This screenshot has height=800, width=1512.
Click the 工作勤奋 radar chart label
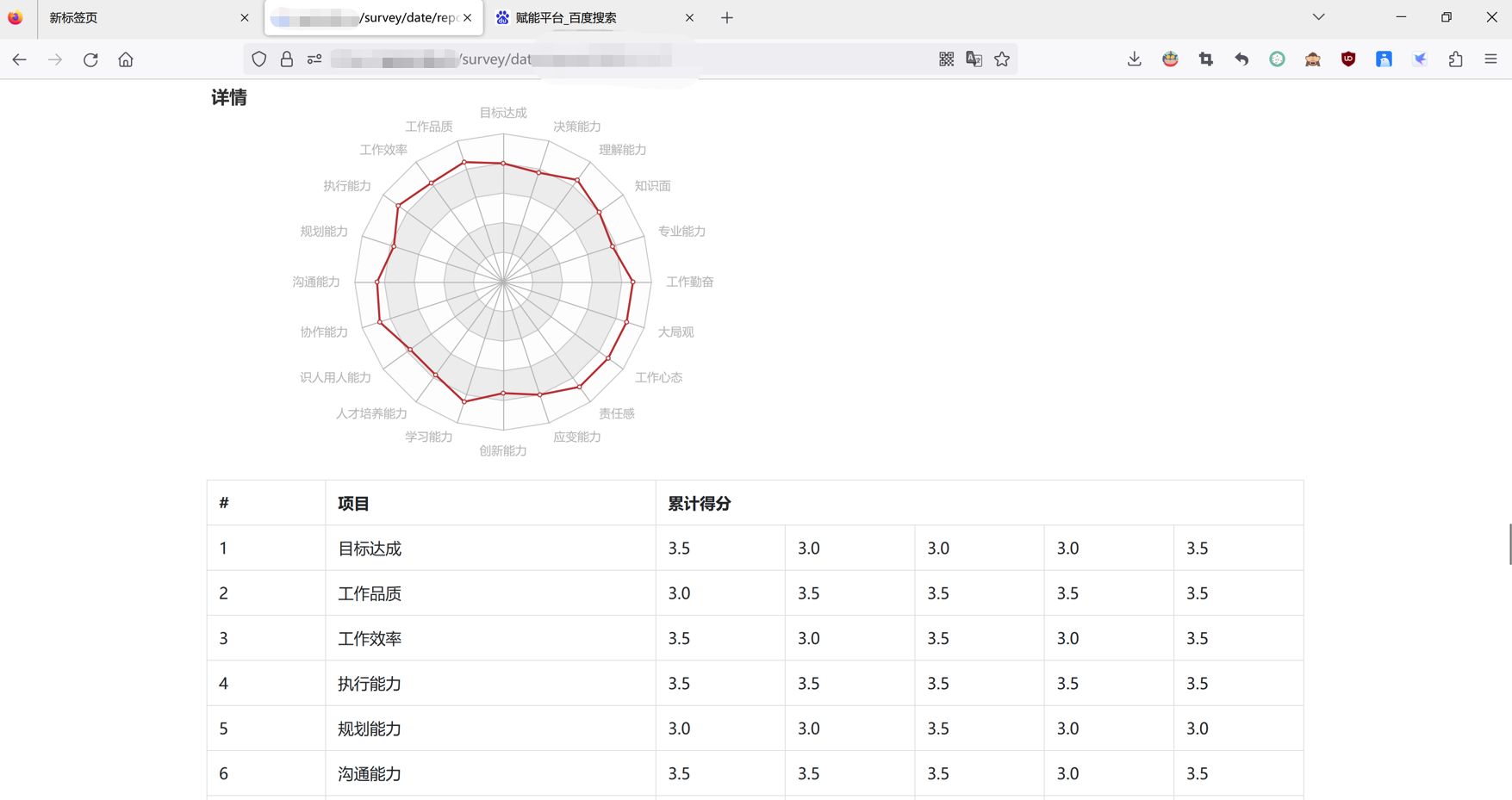coord(690,282)
